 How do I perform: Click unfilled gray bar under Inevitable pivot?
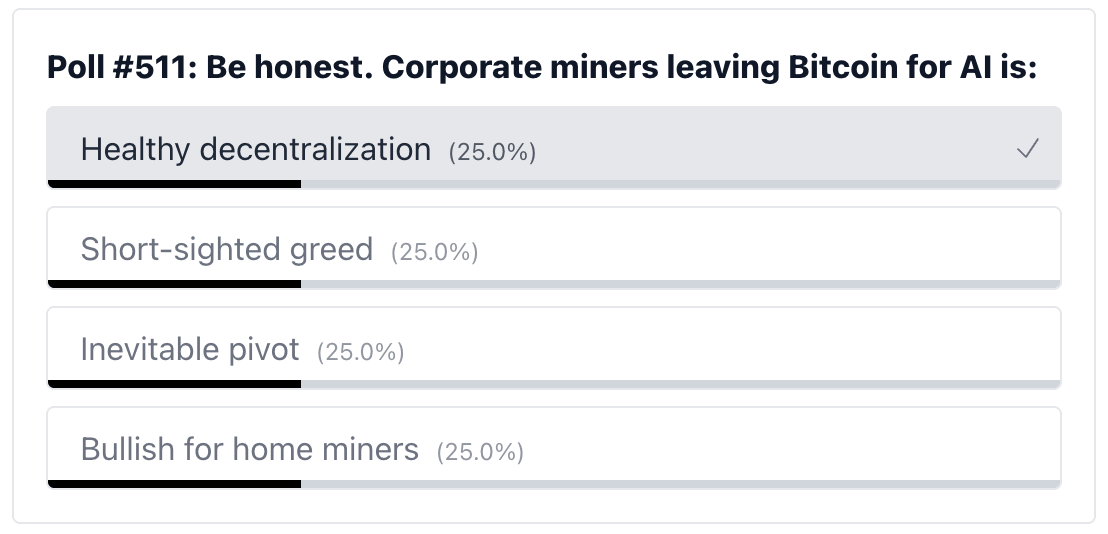pyautogui.click(x=680, y=384)
